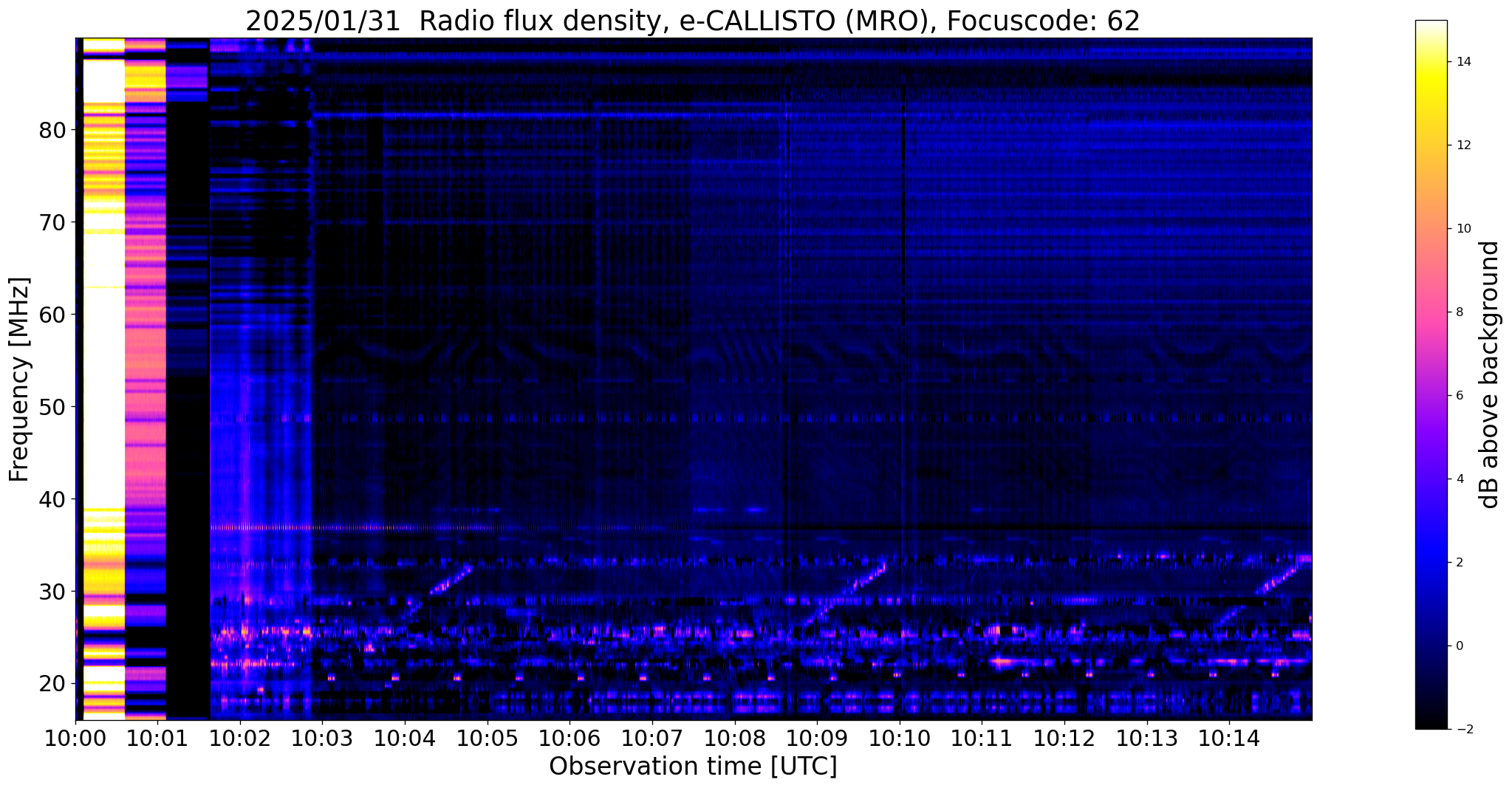The width and height of the screenshot is (1512, 788).
Task: Click the vertical dB color scale bar
Action: click(x=1431, y=374)
